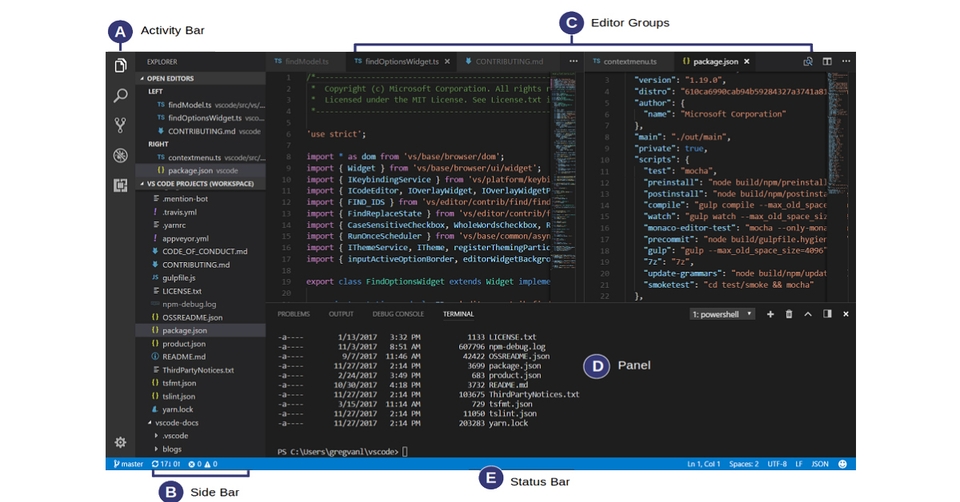Send feedback using the smiley icon

click(x=842, y=464)
